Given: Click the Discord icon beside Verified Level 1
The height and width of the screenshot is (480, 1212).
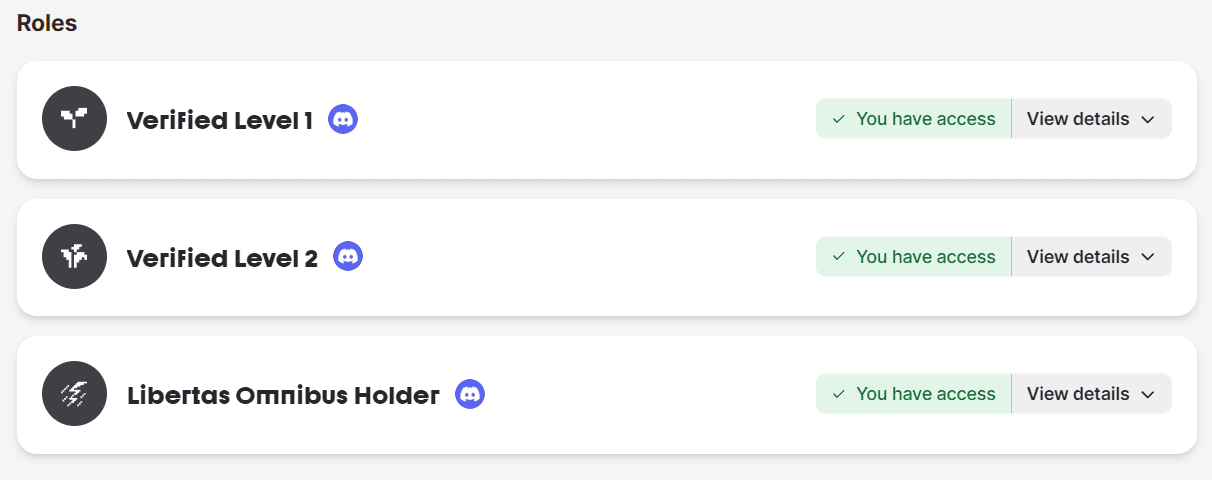Looking at the screenshot, I should tap(343, 119).
